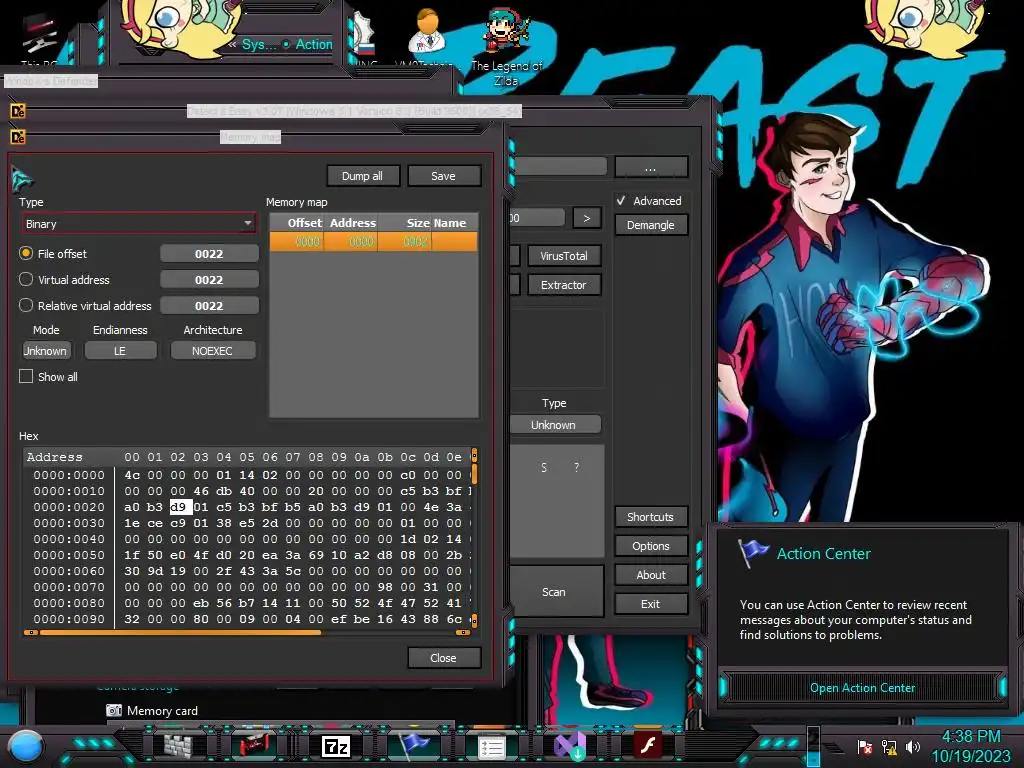Viewport: 1024px width, 768px height.
Task: Click the Unknown type button in main window
Action: point(554,424)
